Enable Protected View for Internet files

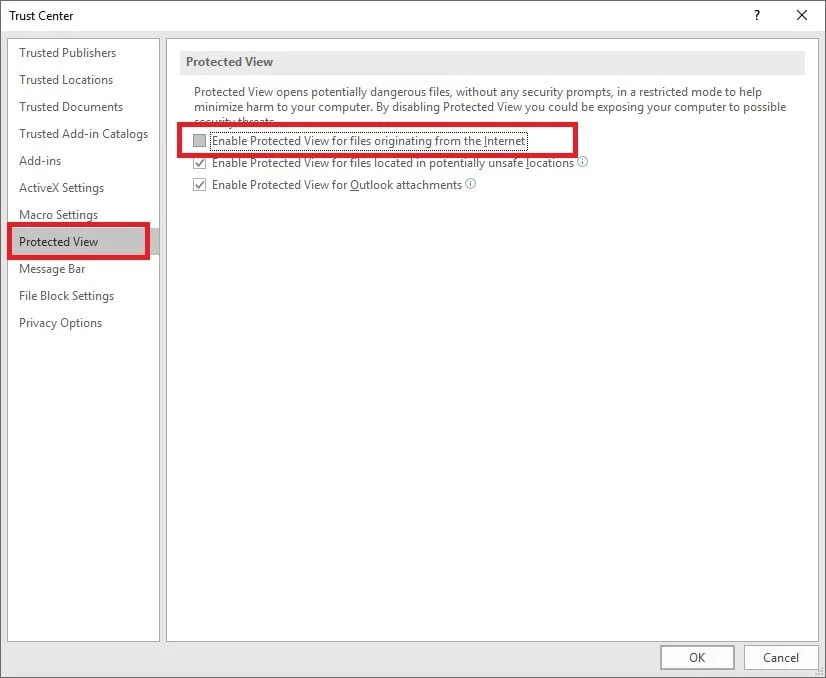tap(199, 140)
